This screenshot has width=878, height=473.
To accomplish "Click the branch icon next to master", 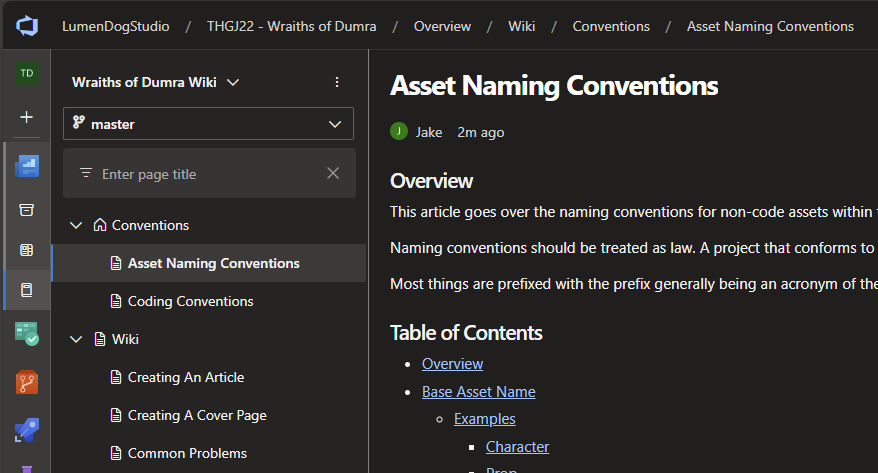I will (79, 122).
